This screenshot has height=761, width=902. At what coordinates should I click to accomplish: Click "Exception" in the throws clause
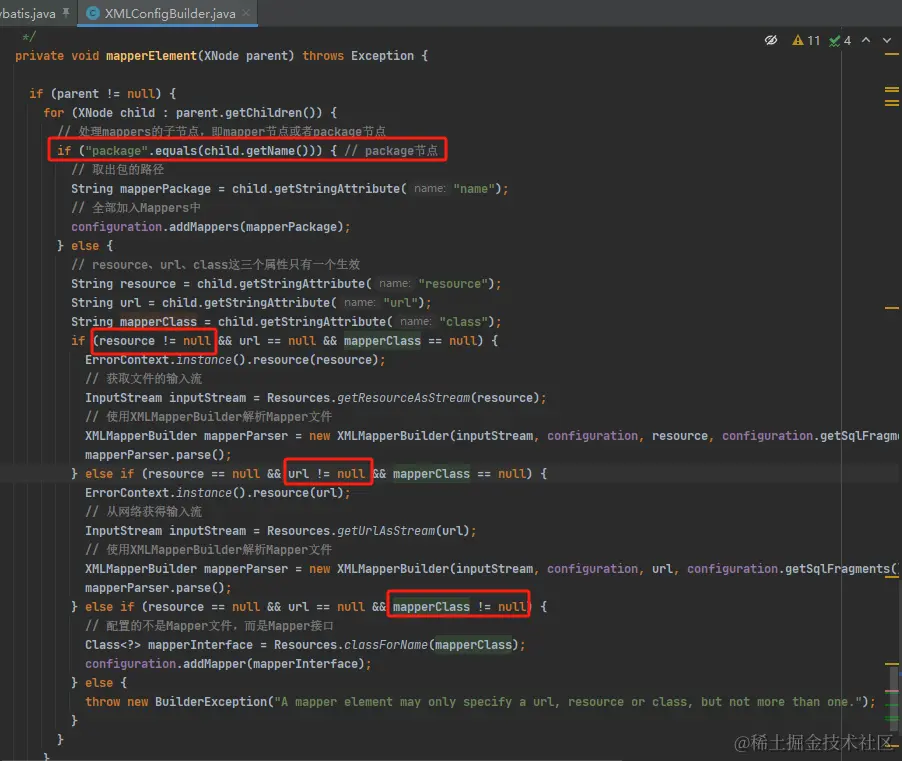tap(383, 56)
